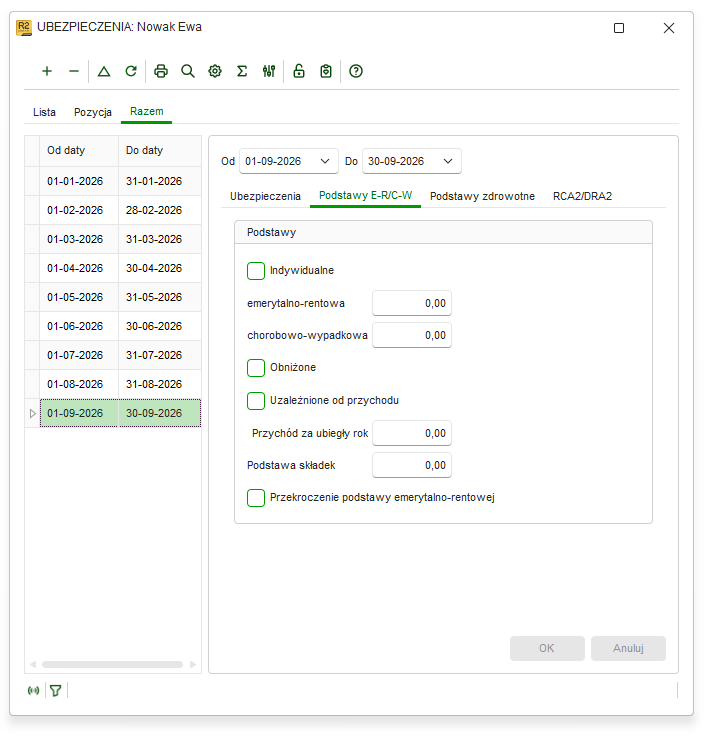This screenshot has height=744, width=707.
Task: Open the Podstawy zdrowotne tab
Action: click(482, 196)
